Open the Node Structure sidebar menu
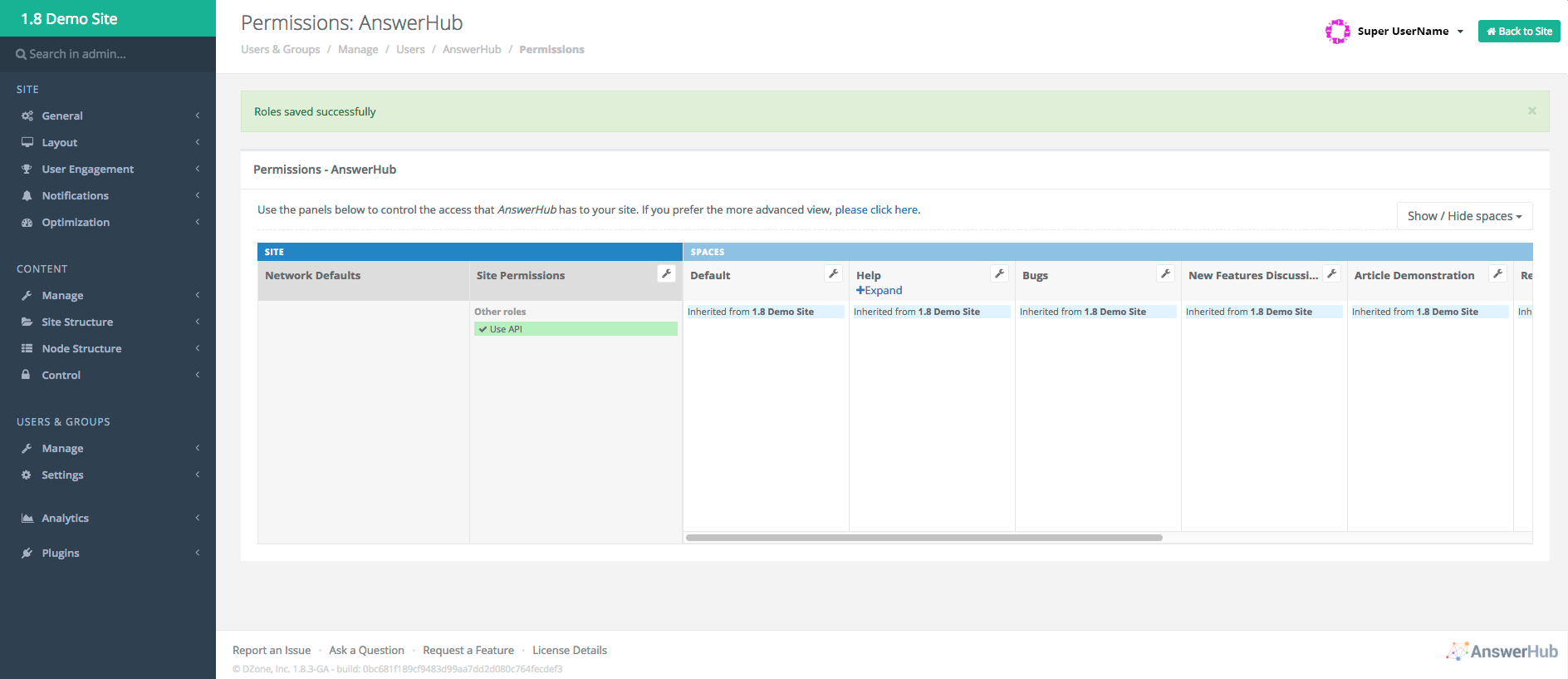This screenshot has height=679, width=1568. point(108,349)
